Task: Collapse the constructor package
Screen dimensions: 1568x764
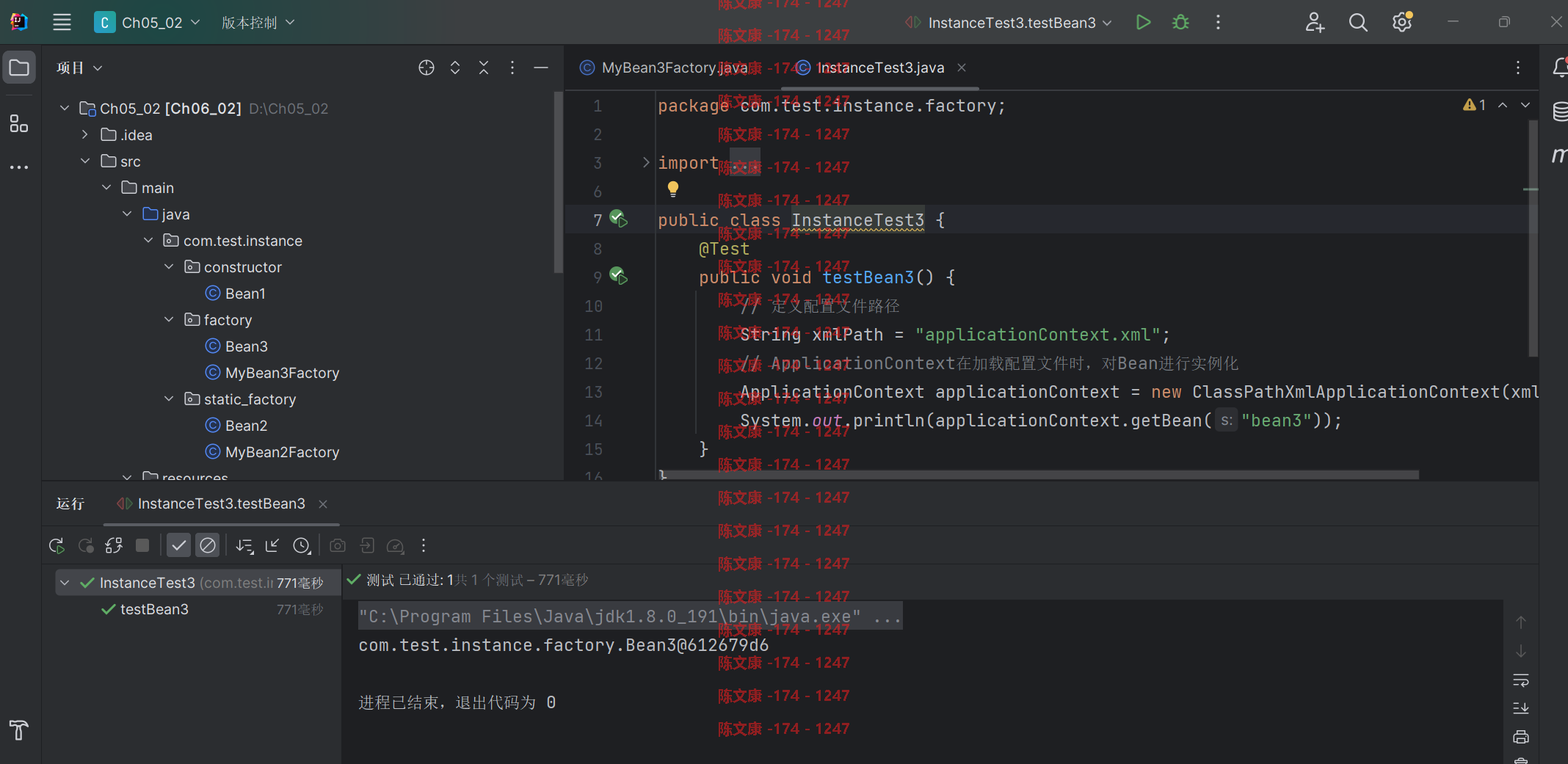Action: click(x=169, y=266)
